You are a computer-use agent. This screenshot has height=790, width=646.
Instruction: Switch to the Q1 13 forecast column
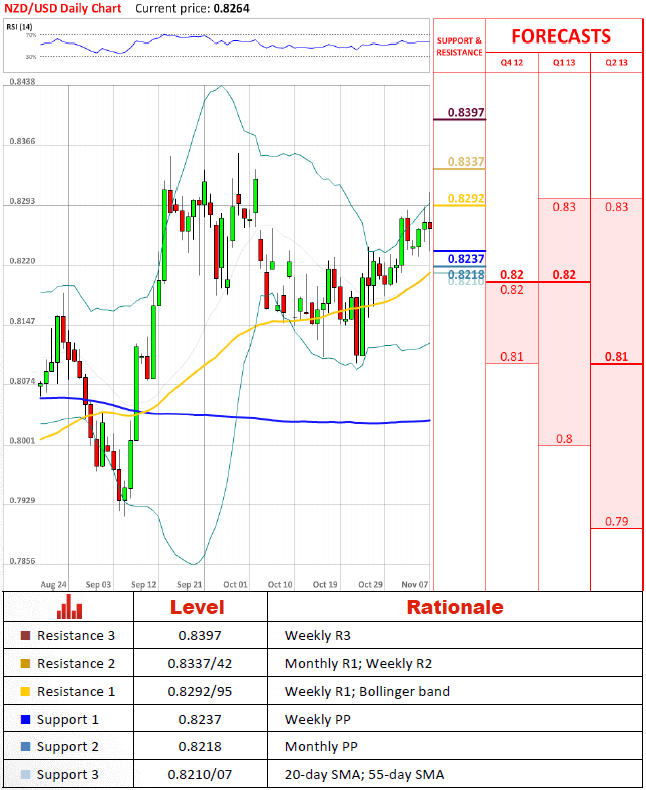pos(564,62)
